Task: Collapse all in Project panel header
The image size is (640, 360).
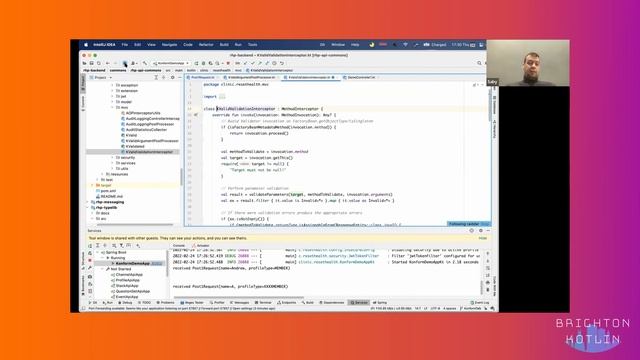Action: [164, 78]
